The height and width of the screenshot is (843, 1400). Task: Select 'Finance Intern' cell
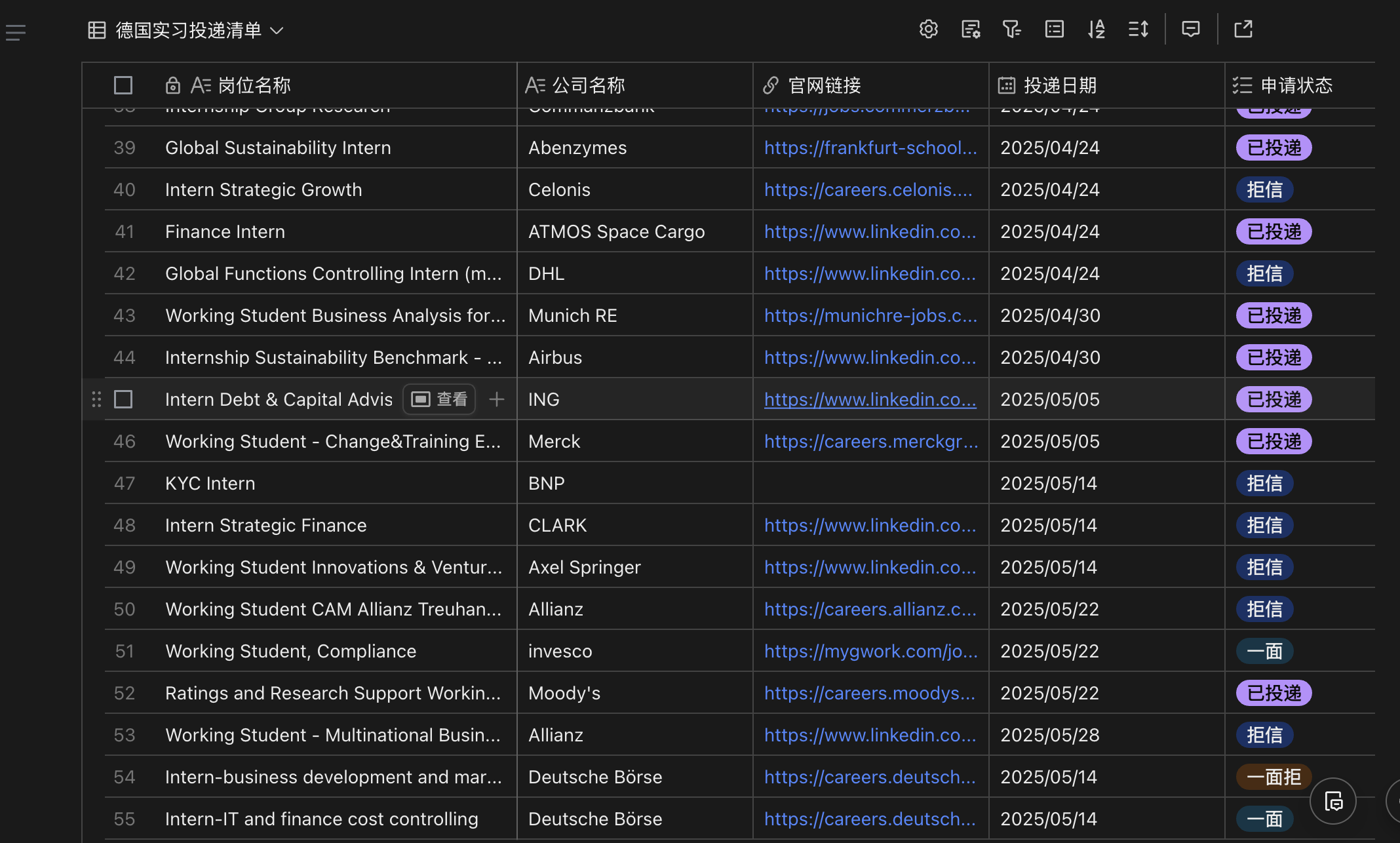tap(225, 231)
